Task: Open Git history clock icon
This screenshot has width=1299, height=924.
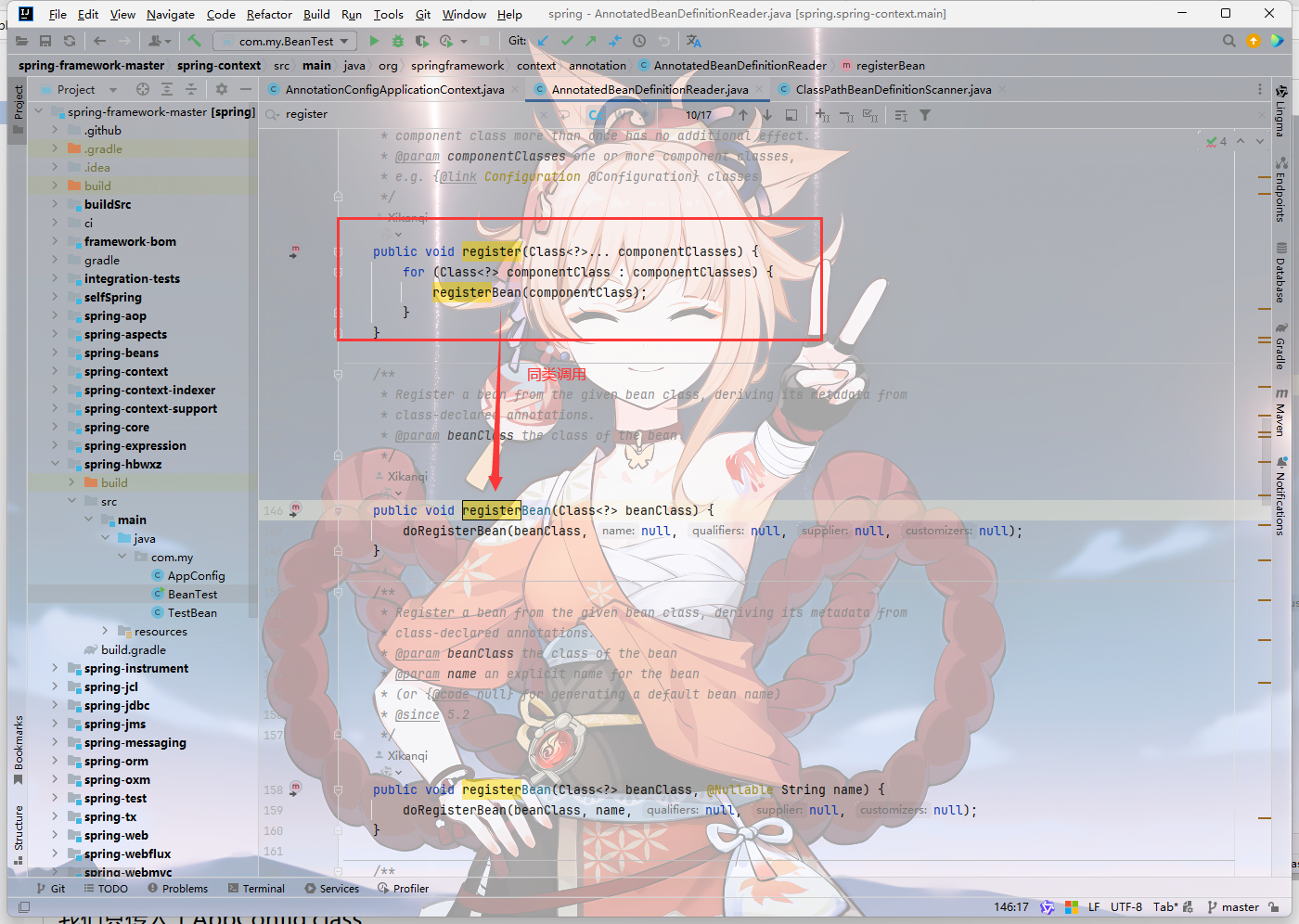Action: (639, 41)
